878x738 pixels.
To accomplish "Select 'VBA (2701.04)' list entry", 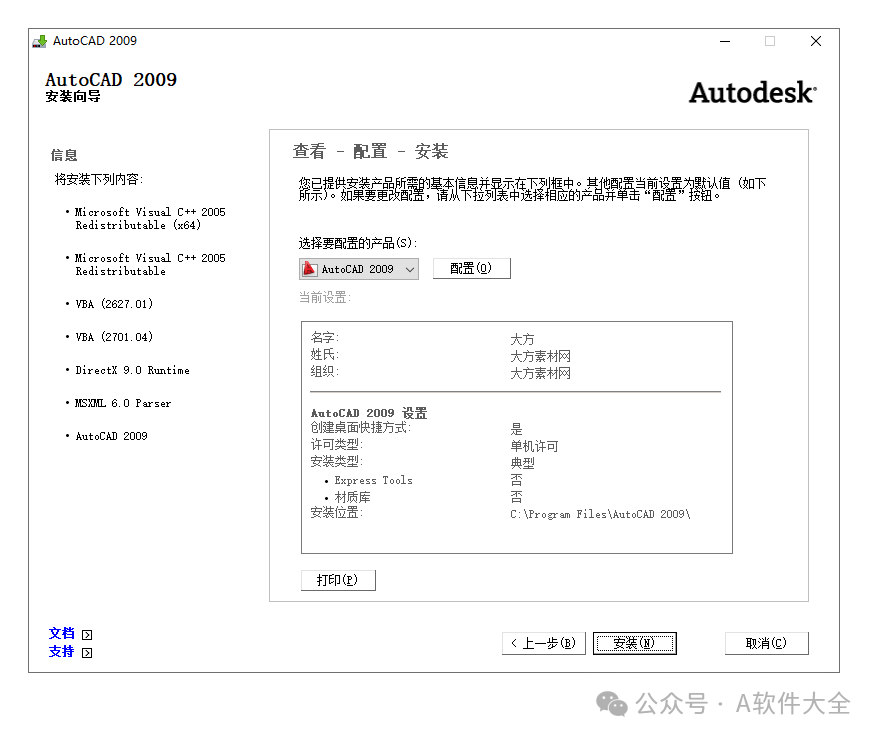I will coord(114,337).
